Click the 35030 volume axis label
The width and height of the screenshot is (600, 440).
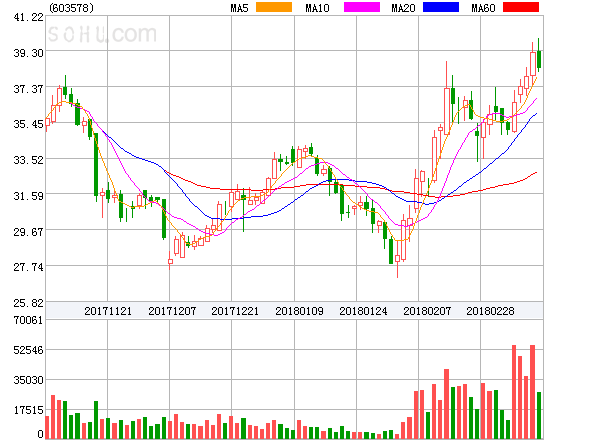click(x=28, y=380)
